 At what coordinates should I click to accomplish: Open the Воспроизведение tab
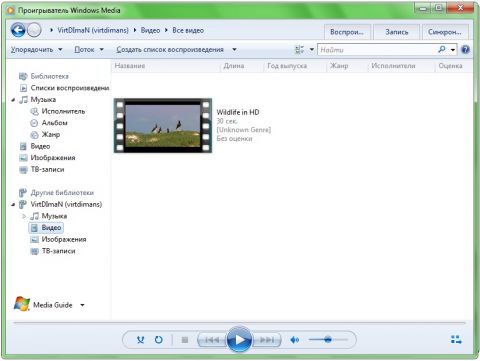pyautogui.click(x=347, y=32)
